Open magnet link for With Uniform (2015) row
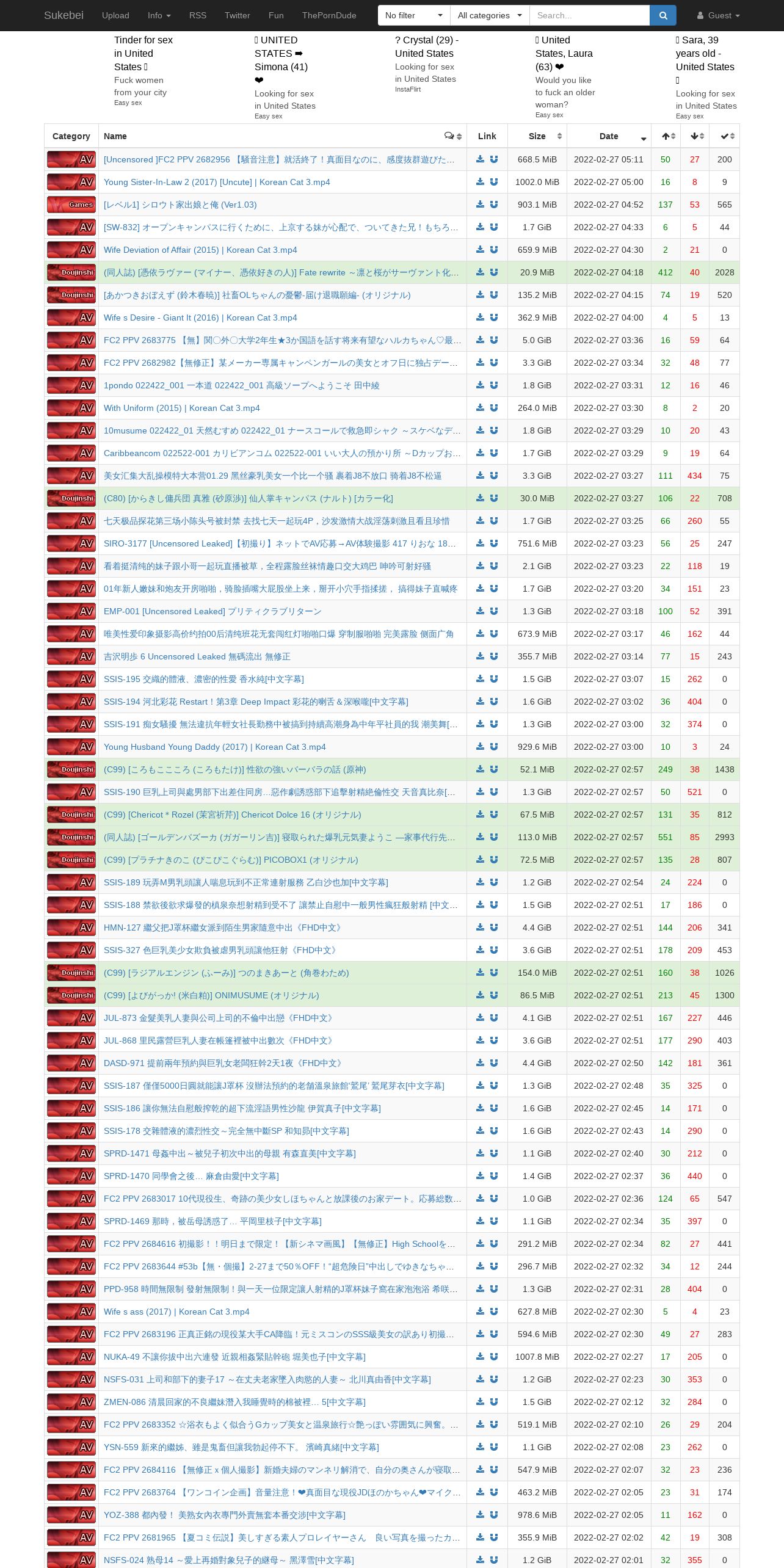Viewport: 784px width, 1568px height. pos(494,408)
